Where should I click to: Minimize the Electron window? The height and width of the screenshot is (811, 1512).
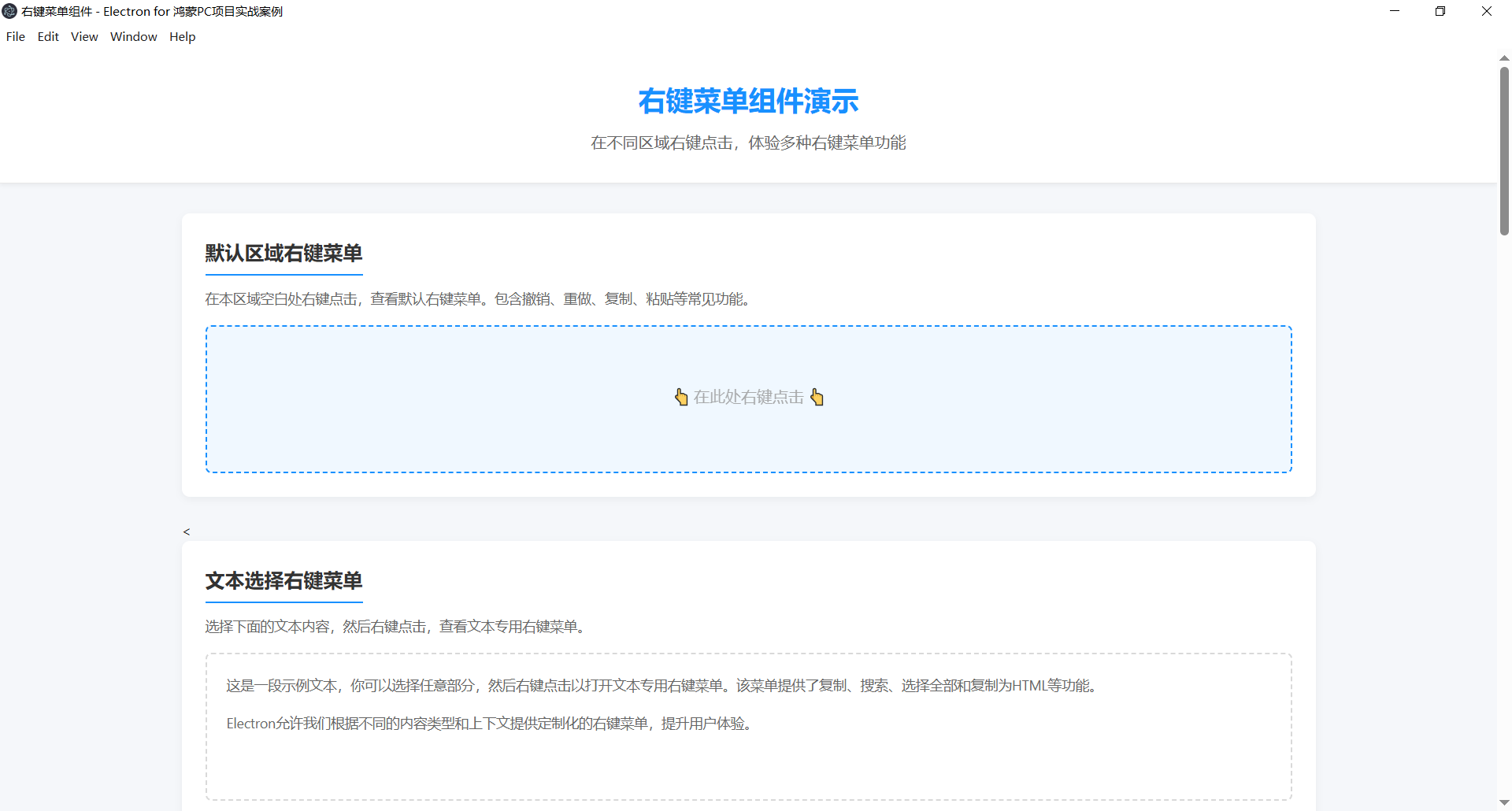coord(1395,11)
